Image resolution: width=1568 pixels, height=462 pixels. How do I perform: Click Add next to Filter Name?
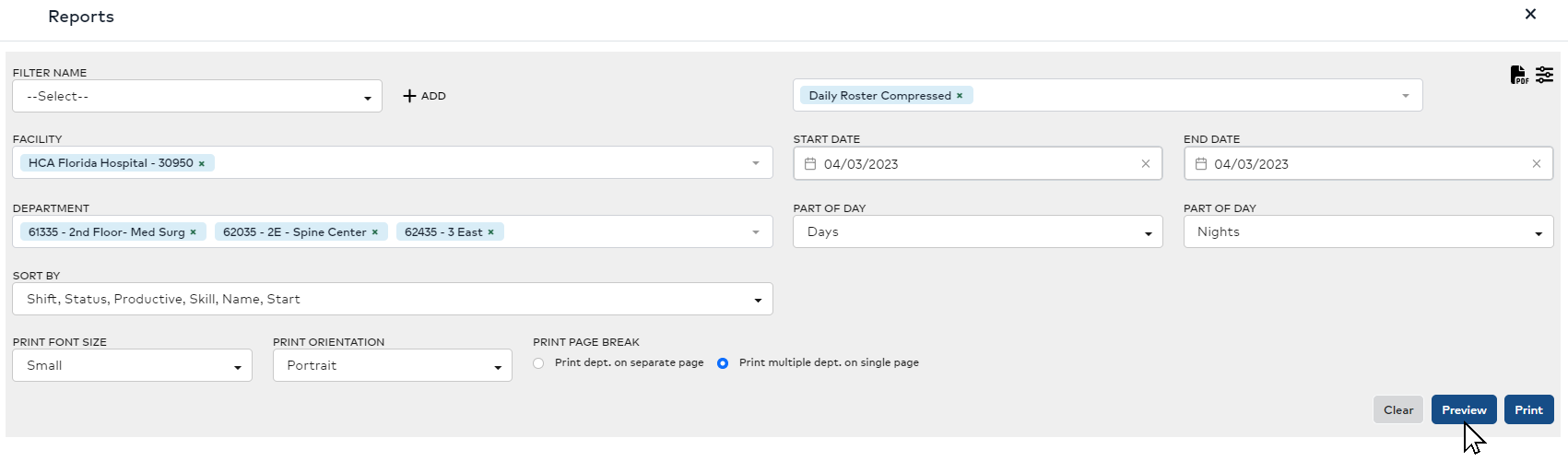coord(425,96)
